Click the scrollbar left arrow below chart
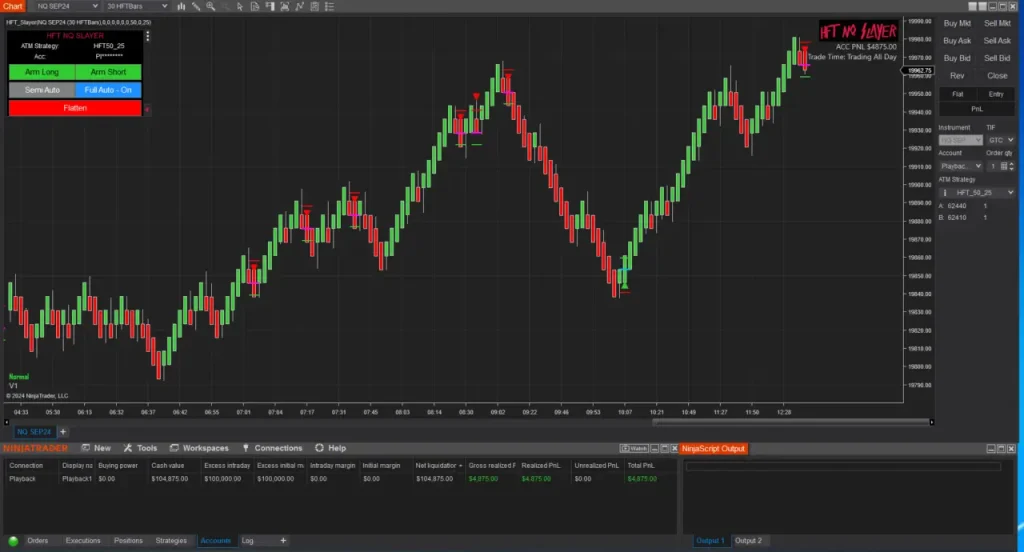 click(x=7, y=422)
